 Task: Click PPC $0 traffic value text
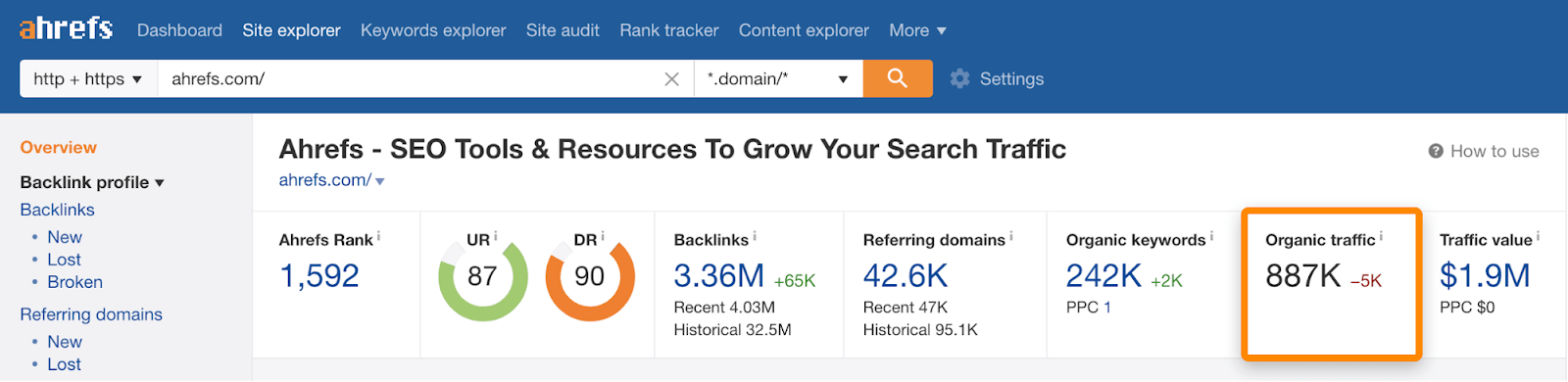tap(1467, 308)
